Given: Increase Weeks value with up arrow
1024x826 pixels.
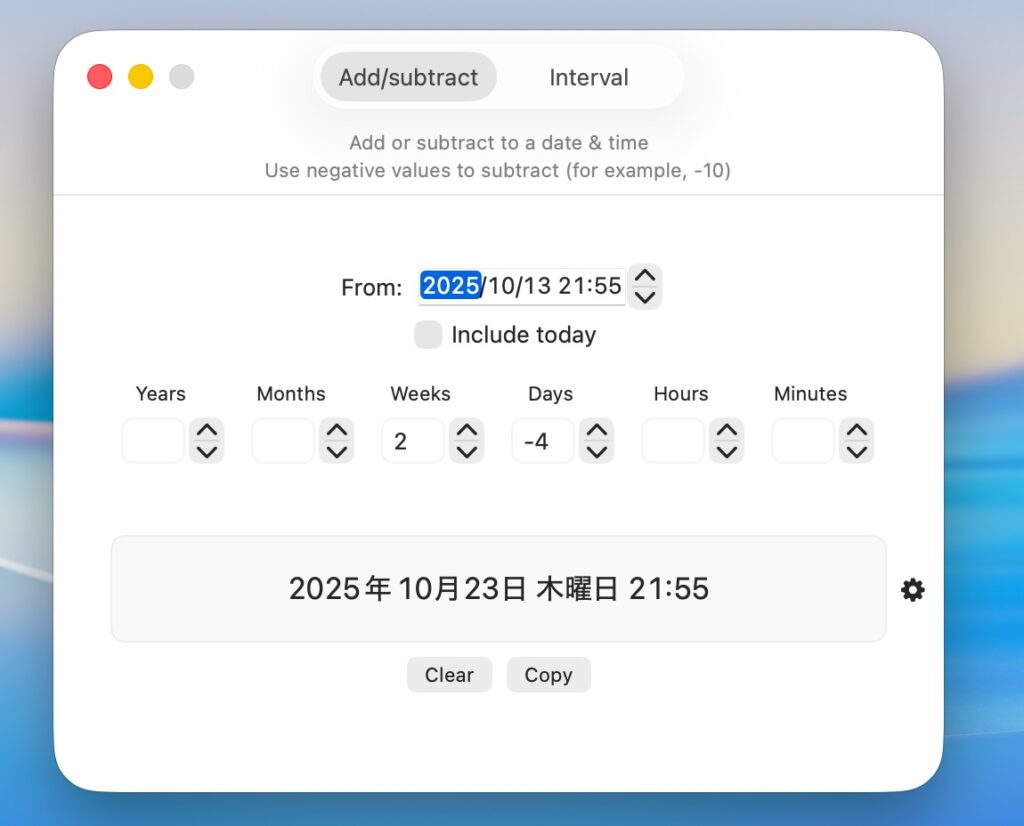Looking at the screenshot, I should click(467, 431).
